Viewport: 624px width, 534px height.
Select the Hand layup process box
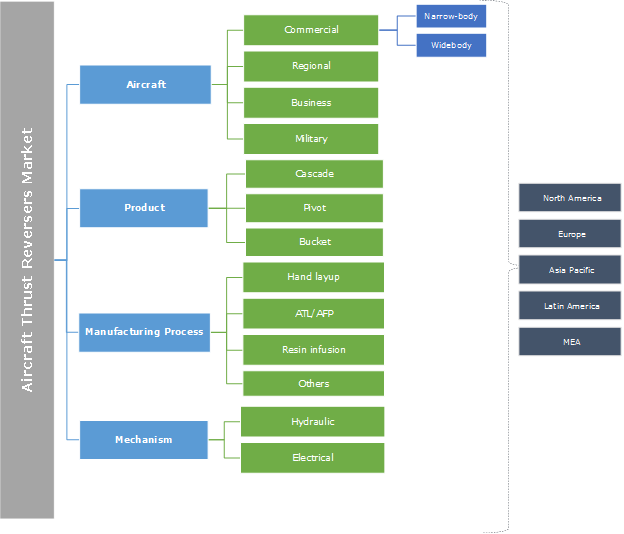click(314, 278)
